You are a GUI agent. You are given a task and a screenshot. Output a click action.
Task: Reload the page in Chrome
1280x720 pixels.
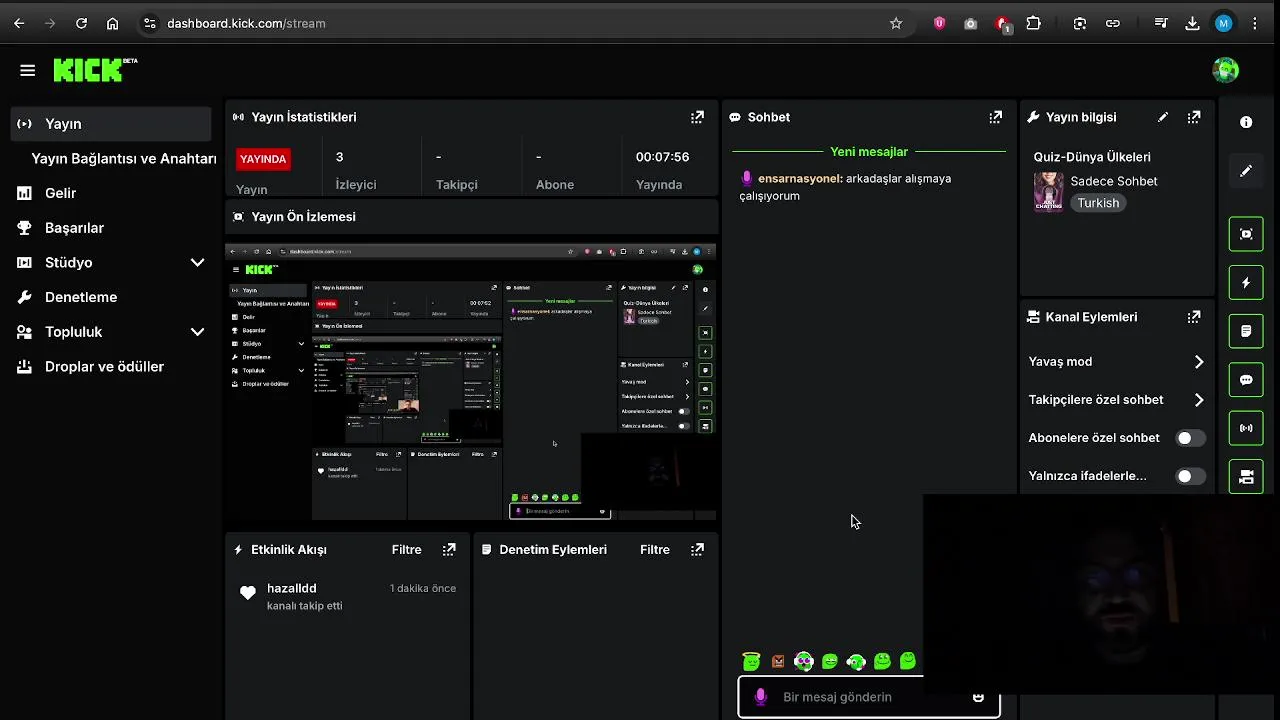pyautogui.click(x=81, y=23)
